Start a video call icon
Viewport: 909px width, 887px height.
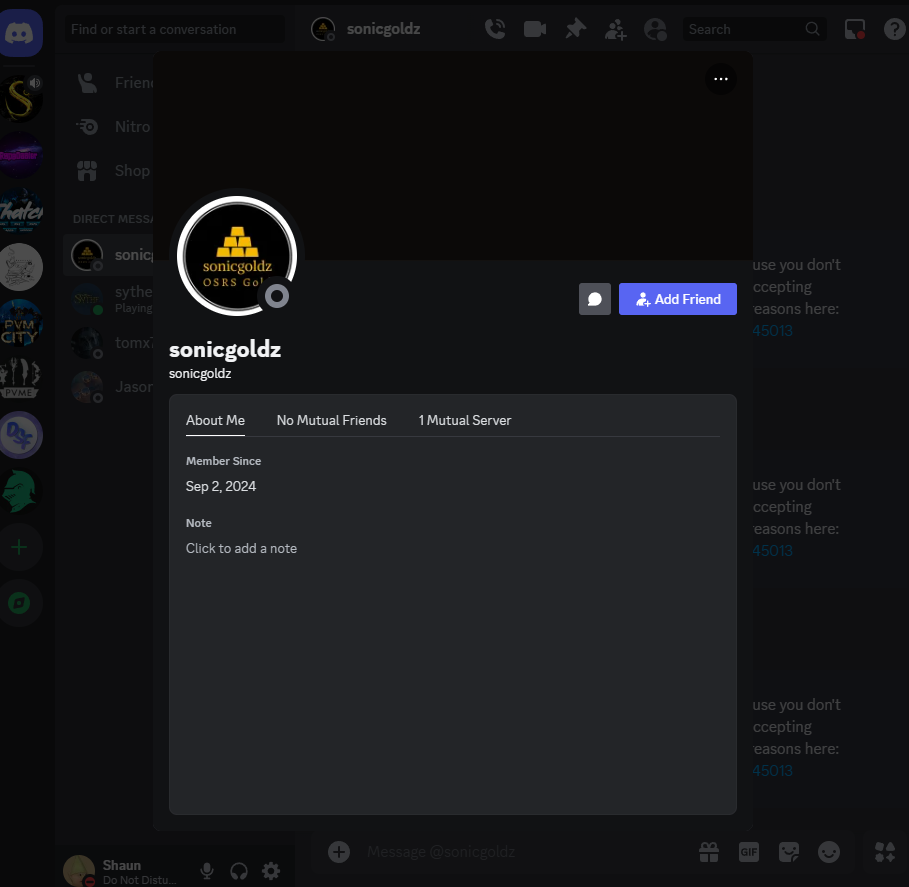coord(535,29)
